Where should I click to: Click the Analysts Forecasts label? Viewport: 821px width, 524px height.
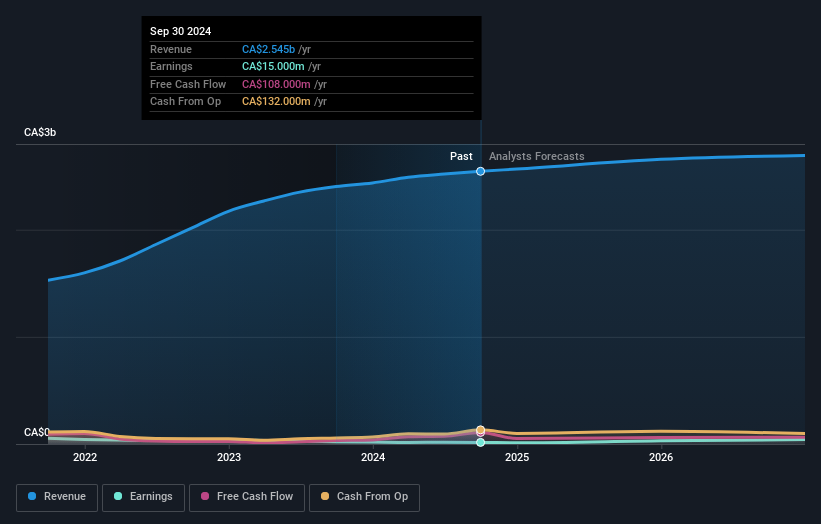click(537, 156)
